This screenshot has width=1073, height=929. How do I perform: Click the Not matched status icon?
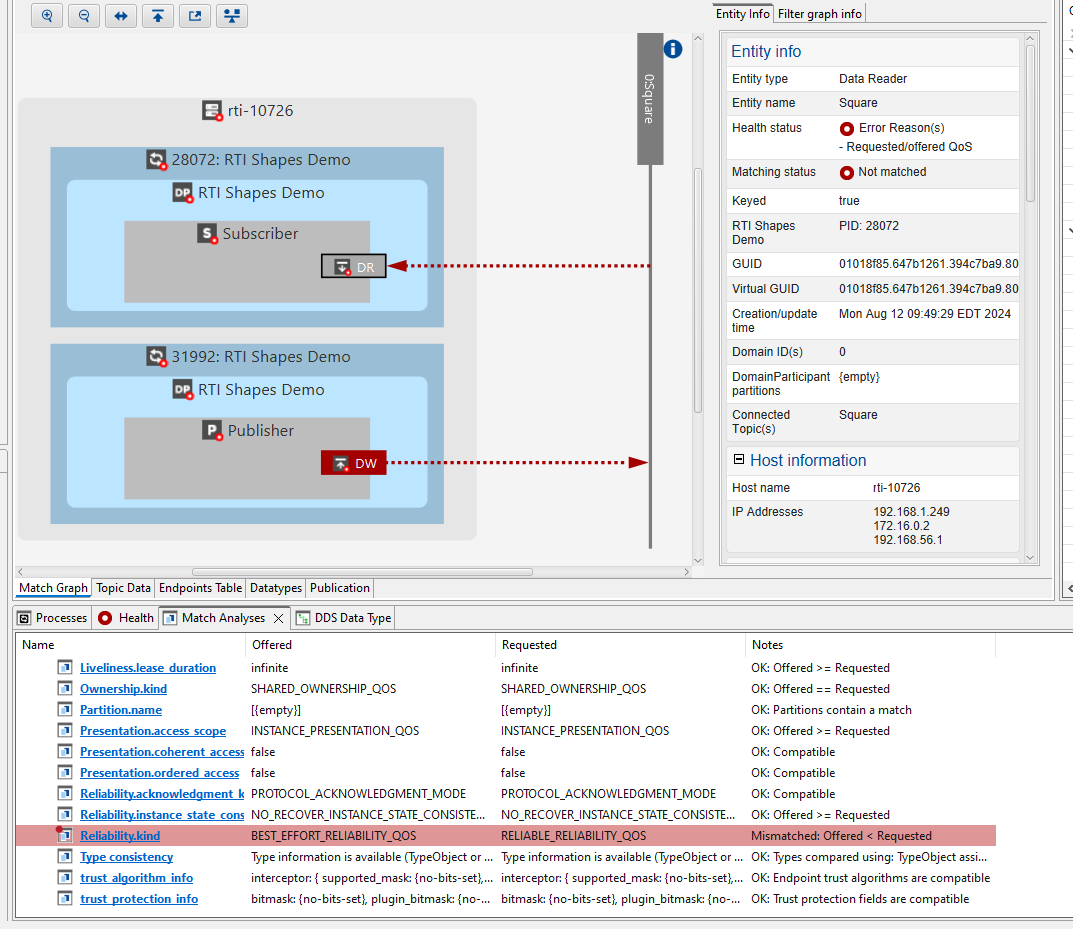click(846, 172)
